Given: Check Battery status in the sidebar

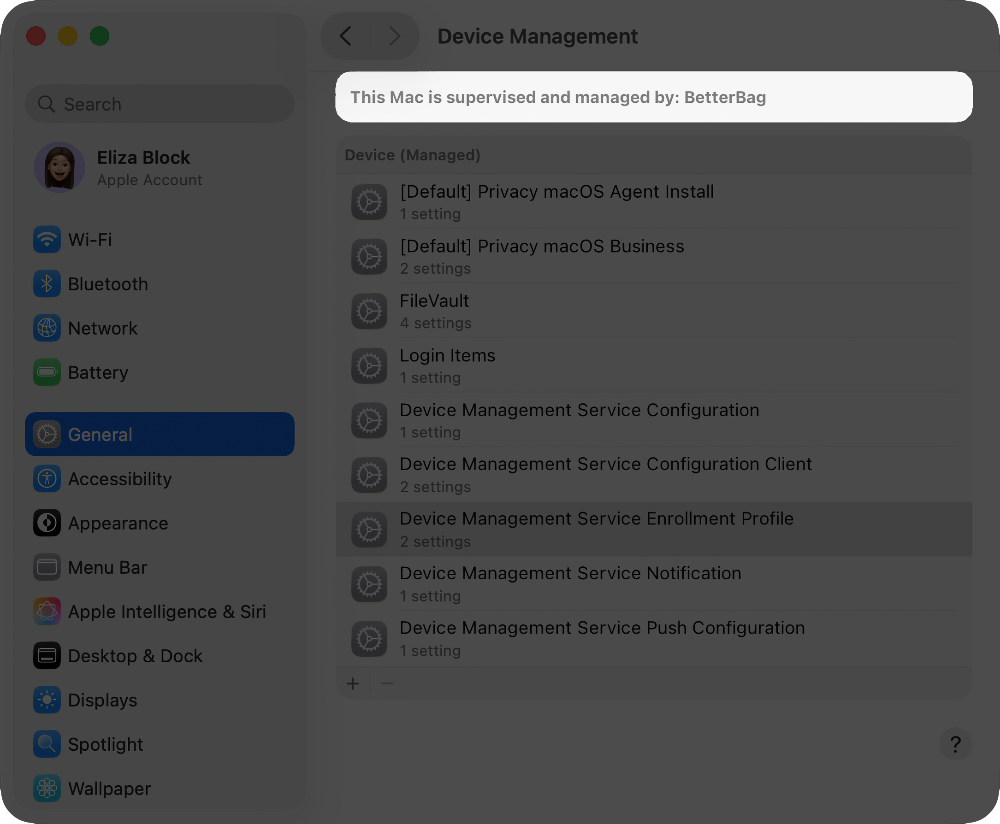Looking at the screenshot, I should (x=99, y=372).
